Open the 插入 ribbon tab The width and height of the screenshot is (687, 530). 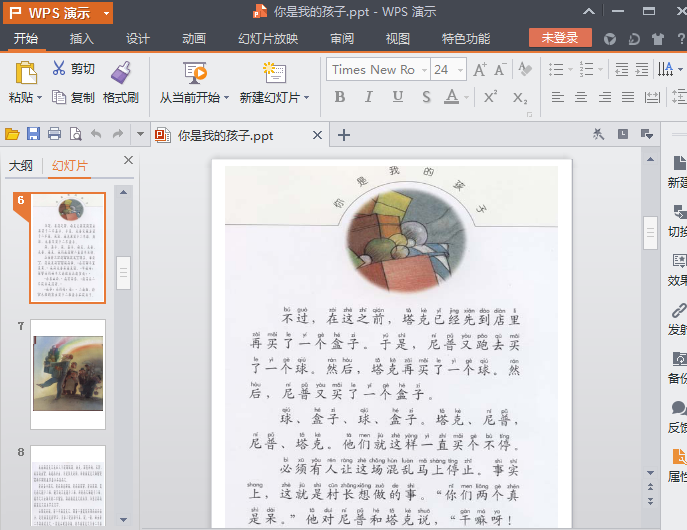coord(81,39)
